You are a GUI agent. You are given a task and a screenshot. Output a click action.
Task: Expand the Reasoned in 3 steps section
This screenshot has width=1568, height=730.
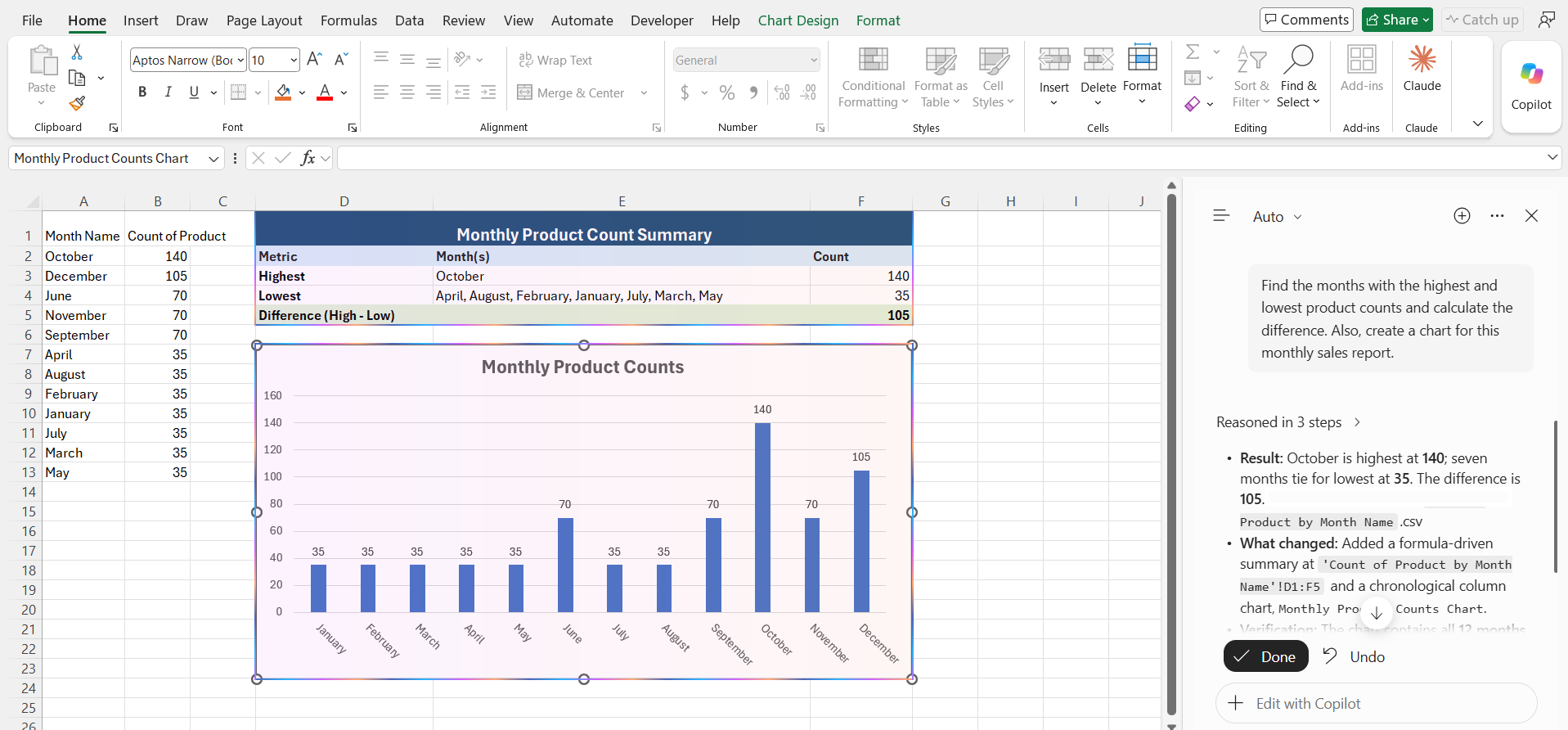1288,422
